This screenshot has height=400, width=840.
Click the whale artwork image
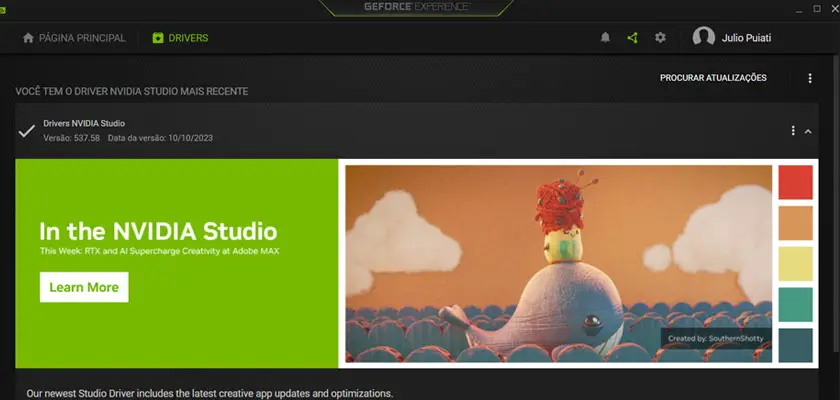pos(558,263)
